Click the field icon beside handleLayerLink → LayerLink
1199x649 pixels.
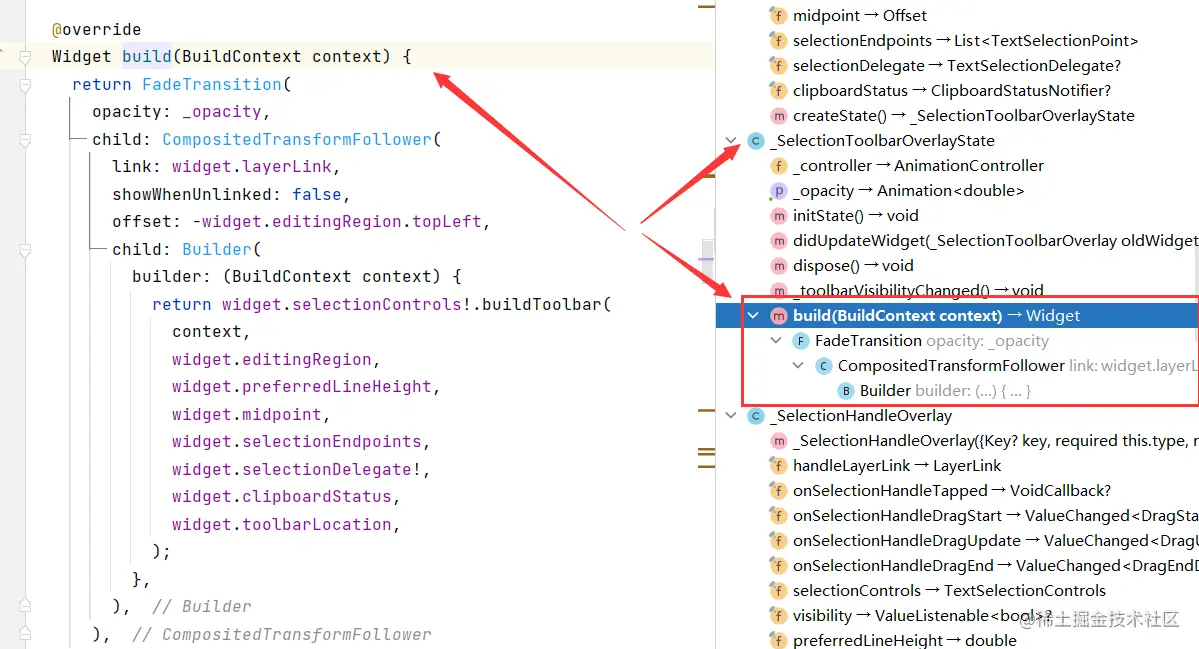click(x=778, y=465)
